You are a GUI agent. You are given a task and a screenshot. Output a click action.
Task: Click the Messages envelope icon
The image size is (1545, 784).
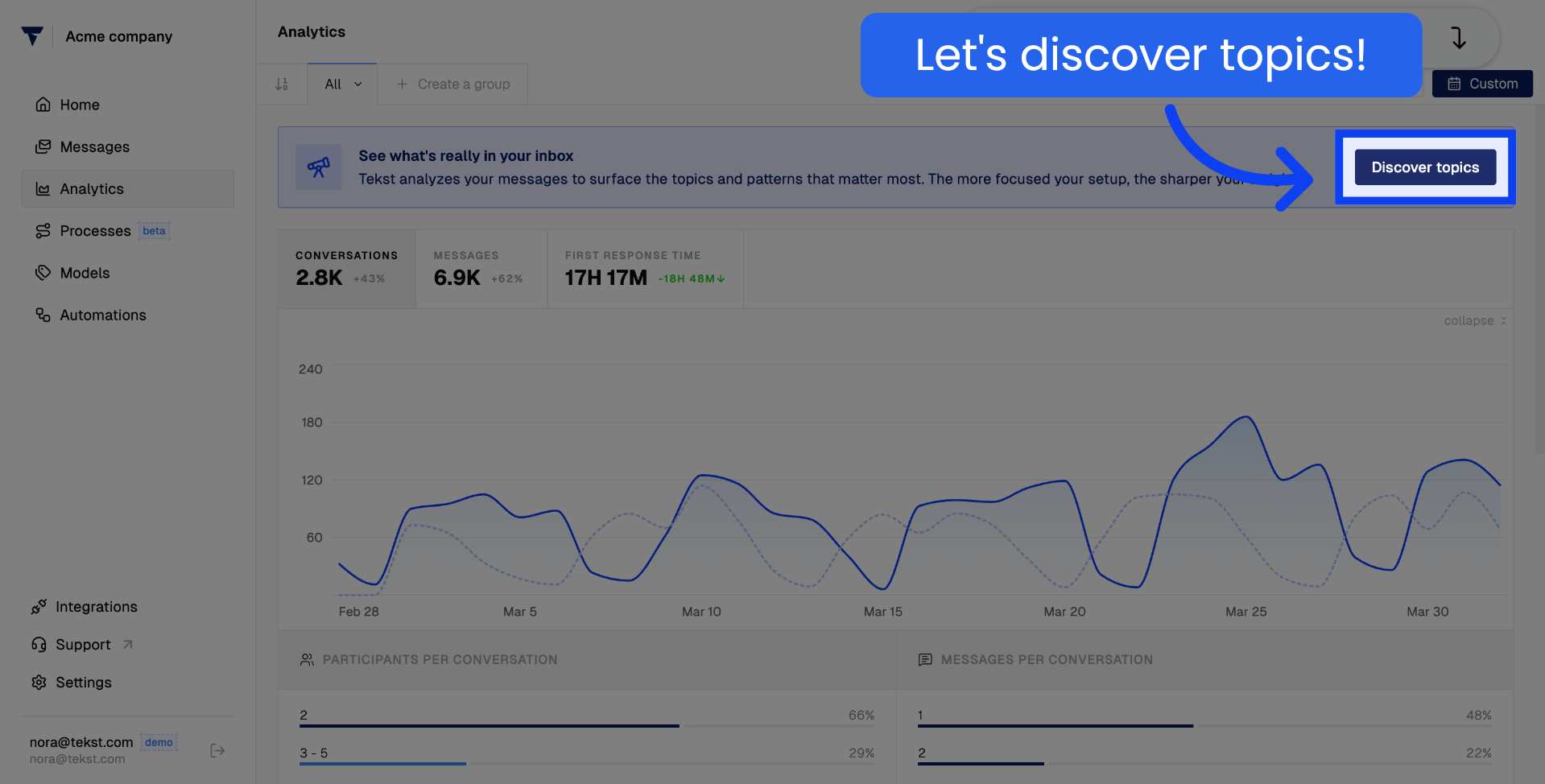point(43,146)
